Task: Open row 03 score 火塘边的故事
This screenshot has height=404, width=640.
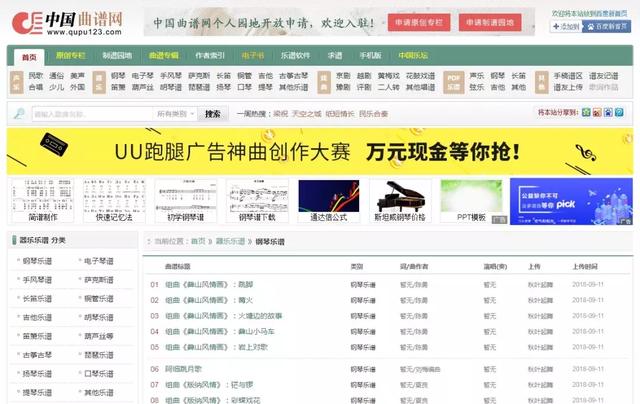Action: point(223,316)
